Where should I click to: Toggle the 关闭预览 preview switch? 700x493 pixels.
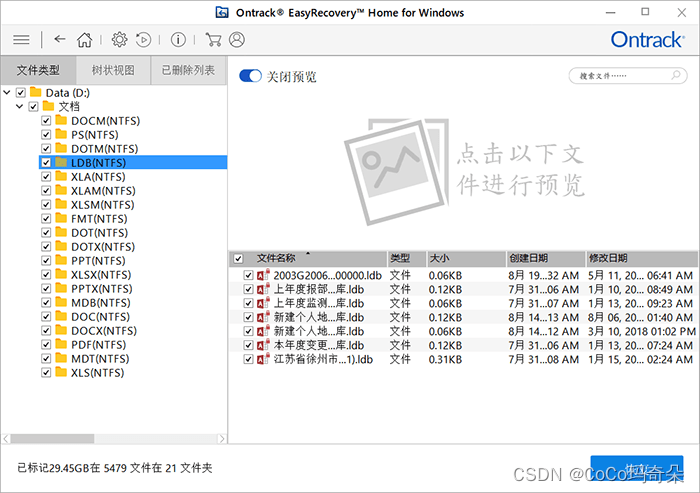[249, 76]
